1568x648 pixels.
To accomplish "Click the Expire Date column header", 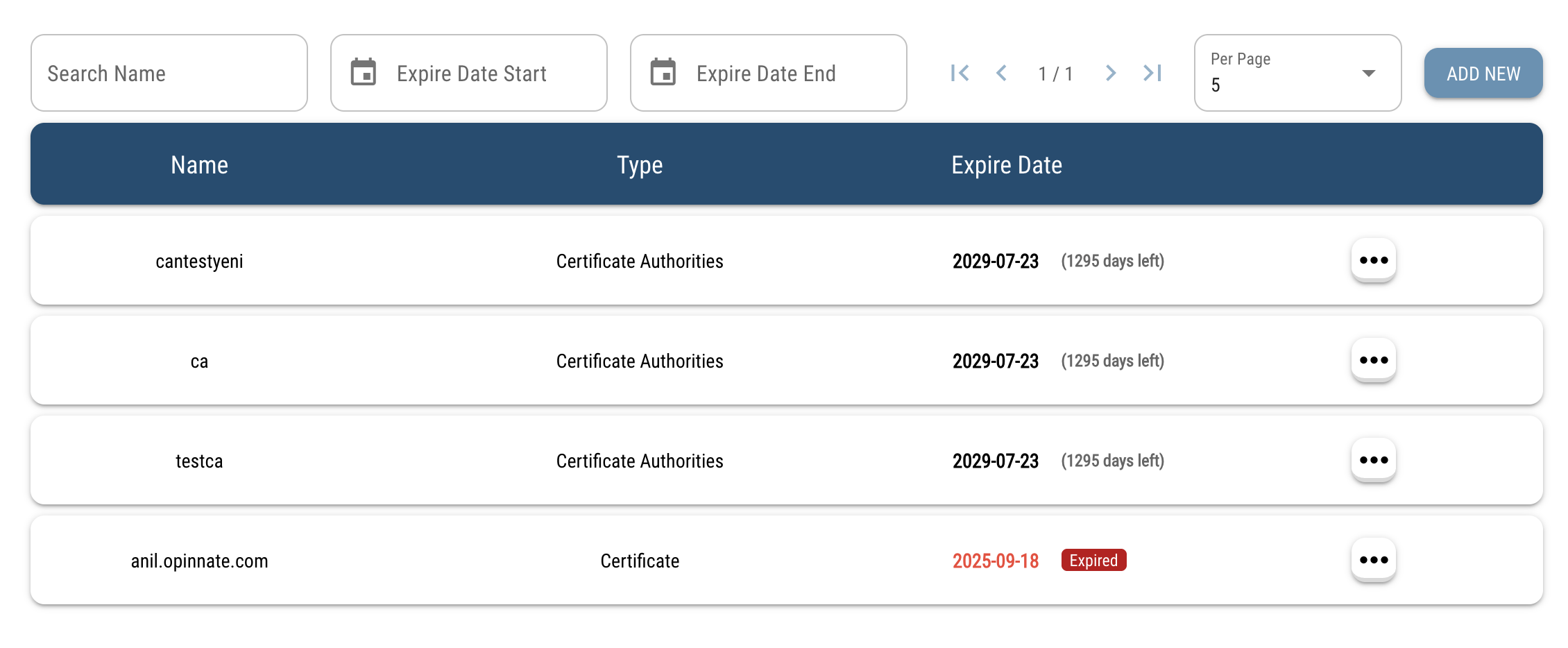I will tap(1007, 165).
